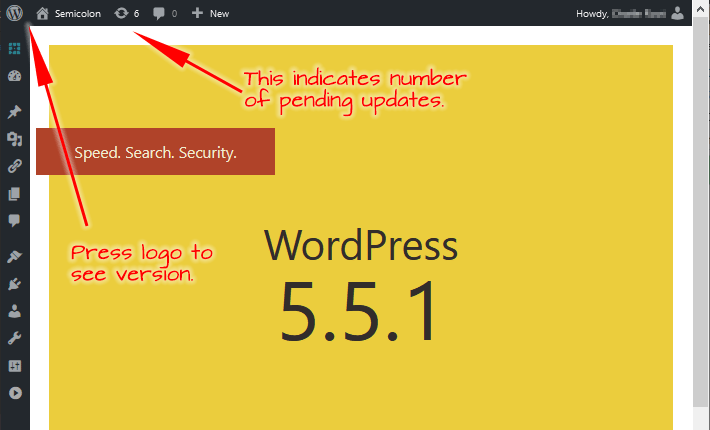Click the Speed. Search. Security. banner
710x430 pixels.
(155, 152)
